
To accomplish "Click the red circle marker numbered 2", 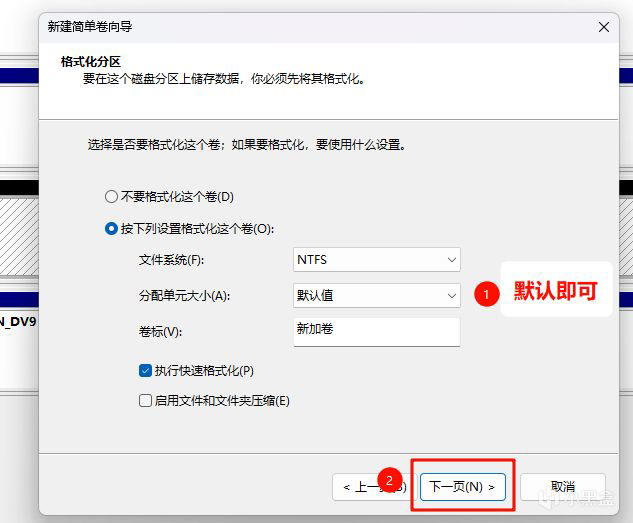I will [x=390, y=480].
